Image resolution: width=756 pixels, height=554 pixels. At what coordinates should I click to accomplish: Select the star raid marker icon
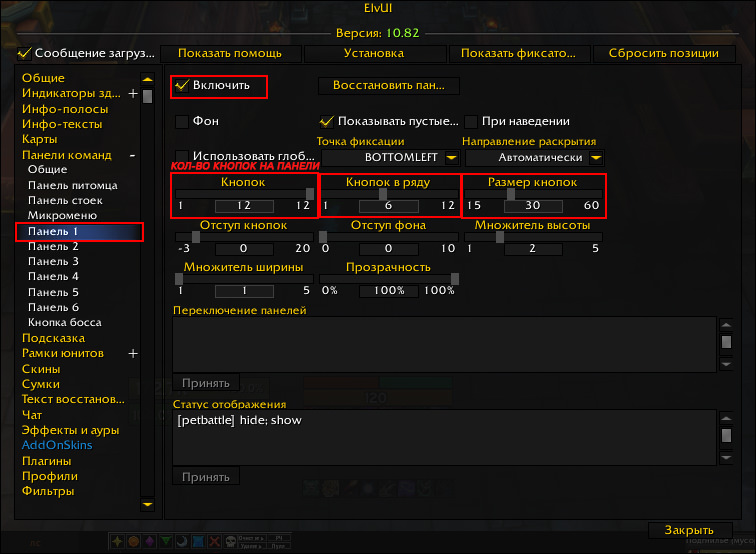117,542
